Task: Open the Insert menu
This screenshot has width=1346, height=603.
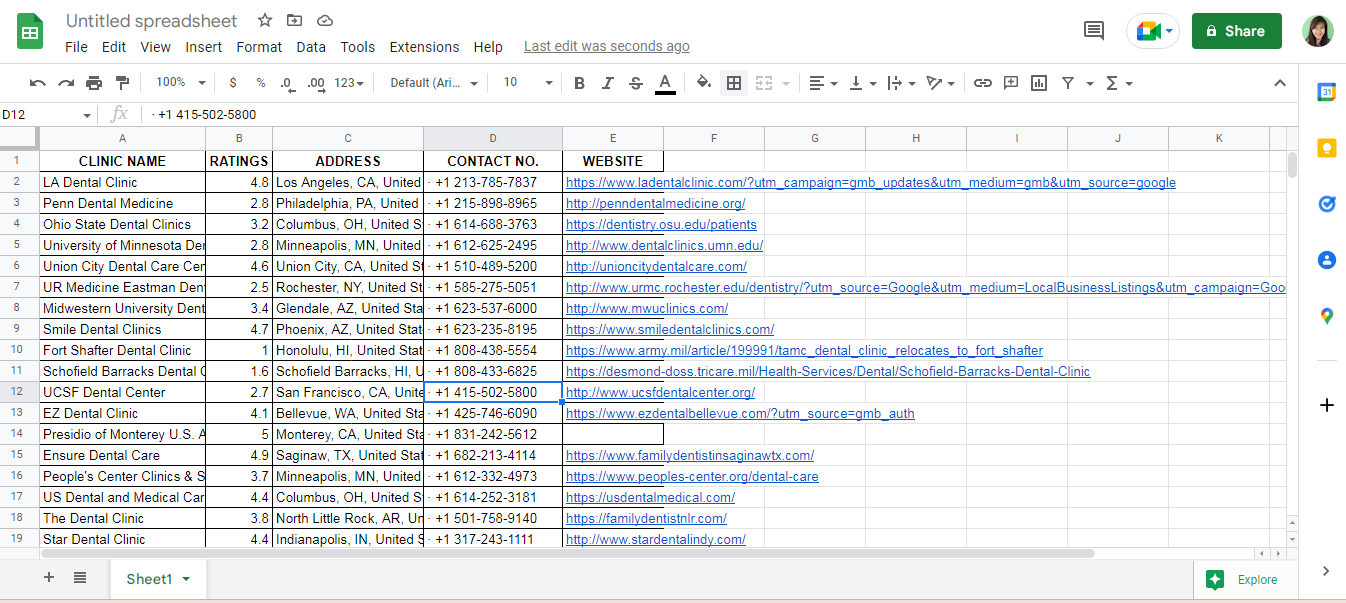Action: click(x=204, y=47)
